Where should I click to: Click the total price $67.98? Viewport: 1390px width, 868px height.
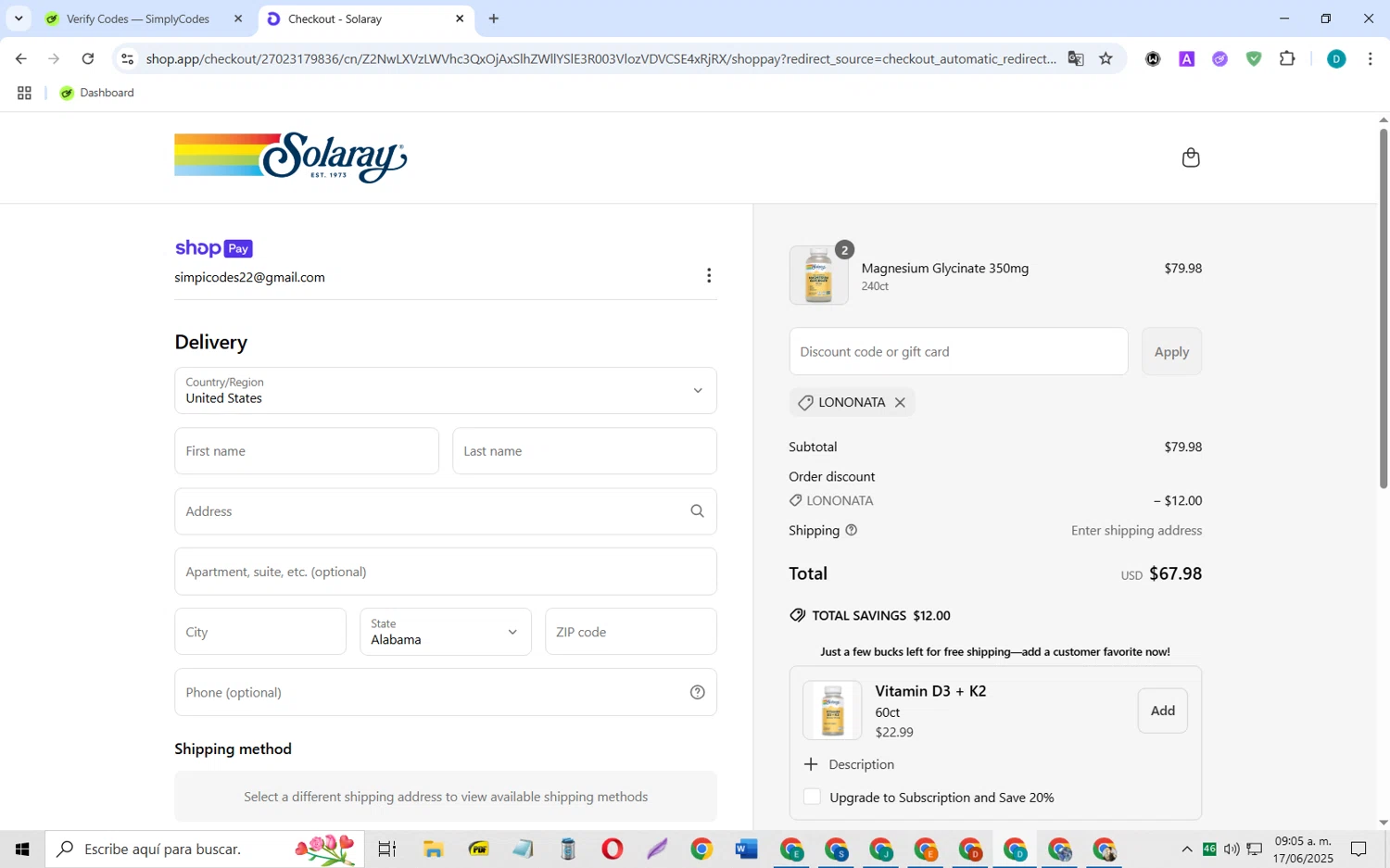click(x=1175, y=573)
